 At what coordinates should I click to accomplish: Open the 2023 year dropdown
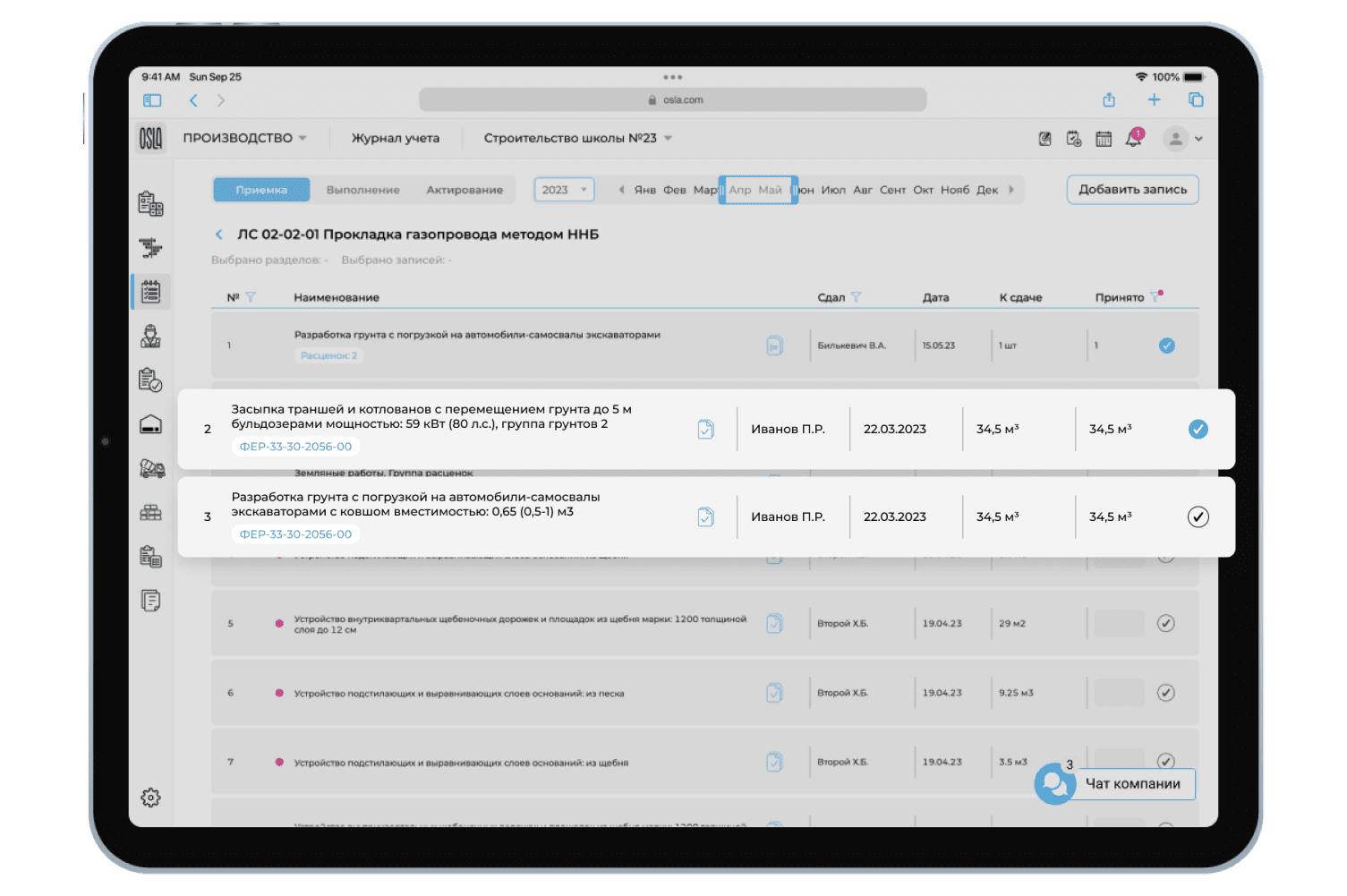[x=564, y=190]
